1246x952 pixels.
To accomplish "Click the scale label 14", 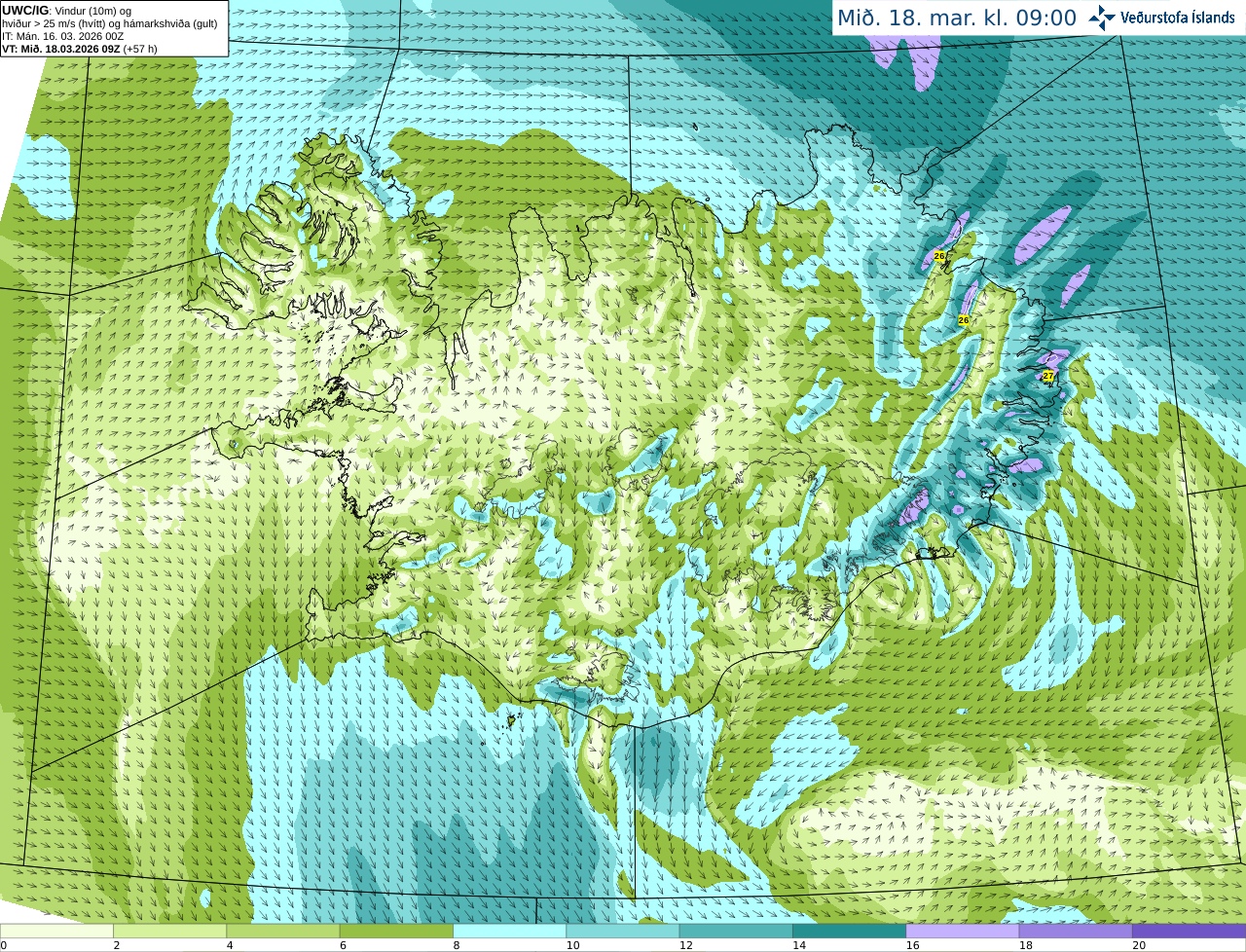I will pyautogui.click(x=799, y=945).
